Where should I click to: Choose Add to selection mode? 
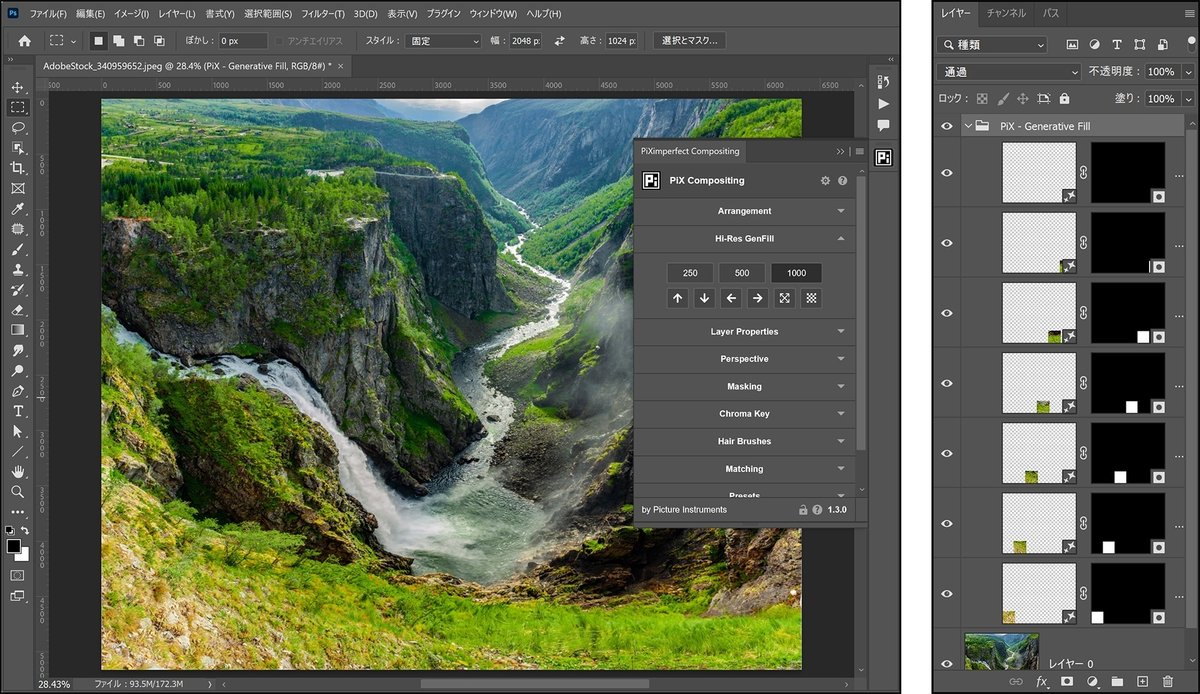(118, 41)
